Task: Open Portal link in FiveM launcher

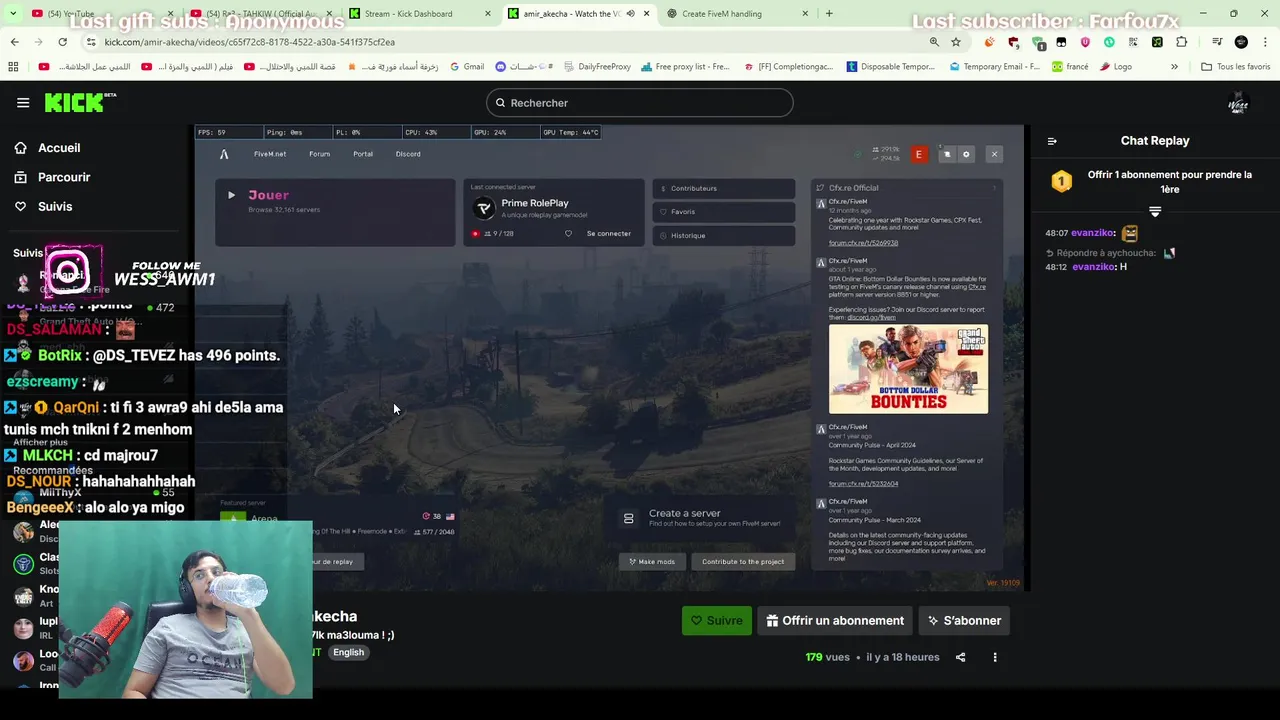Action: [363, 154]
